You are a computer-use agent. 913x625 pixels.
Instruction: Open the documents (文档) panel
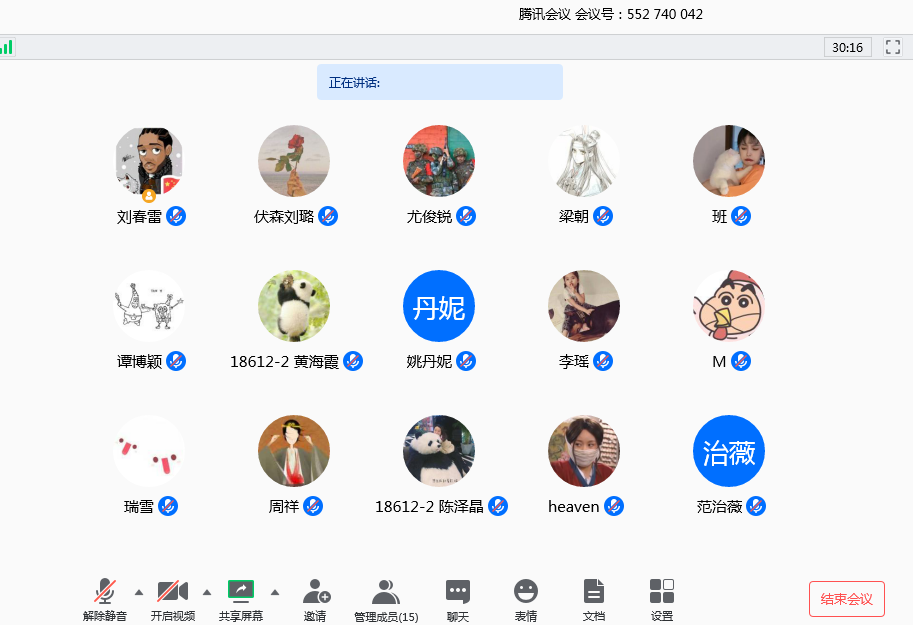click(x=594, y=592)
